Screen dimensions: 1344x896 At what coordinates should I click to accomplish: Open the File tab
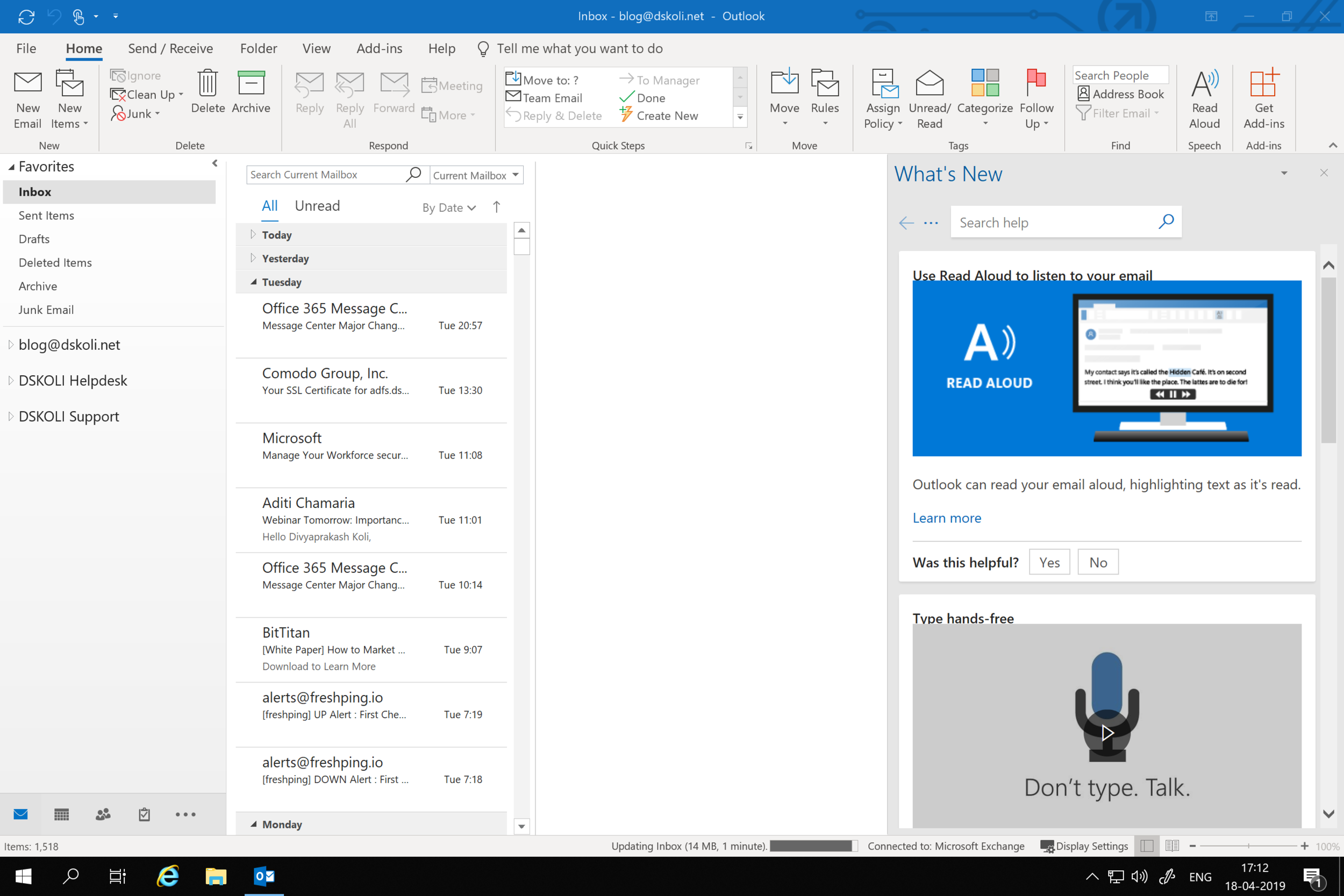tap(26, 48)
